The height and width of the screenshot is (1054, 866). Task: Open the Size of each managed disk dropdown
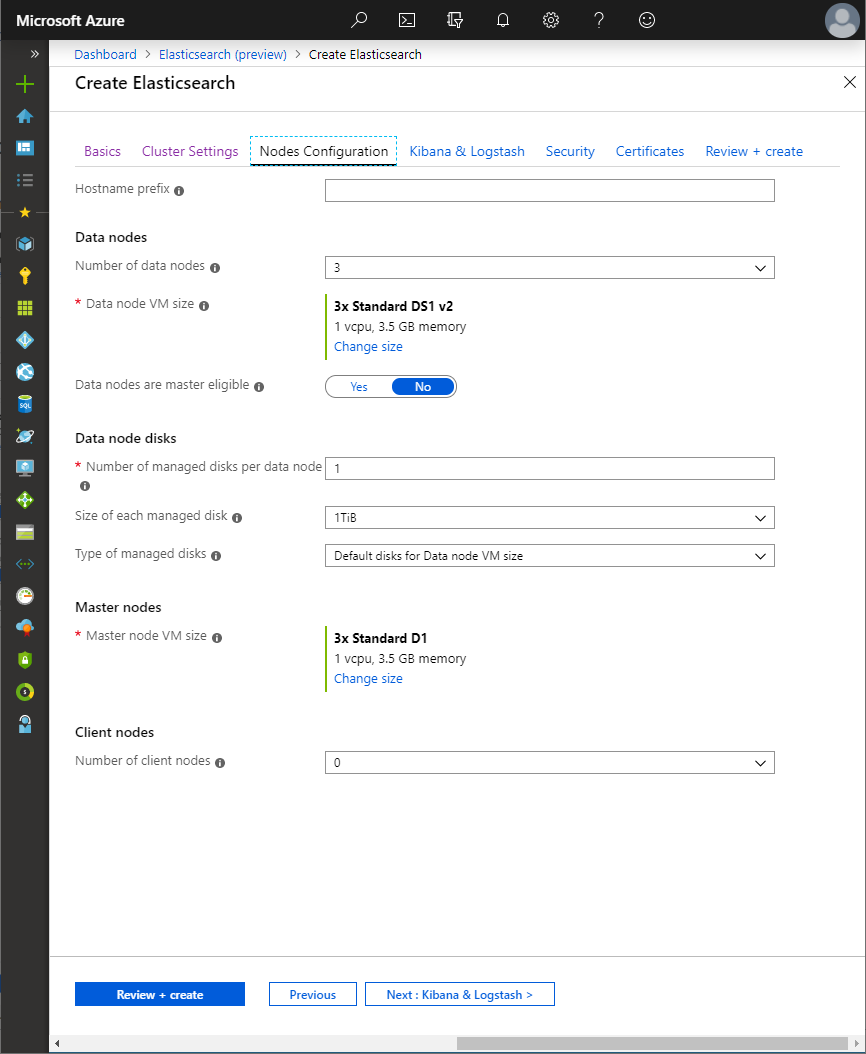(549, 517)
